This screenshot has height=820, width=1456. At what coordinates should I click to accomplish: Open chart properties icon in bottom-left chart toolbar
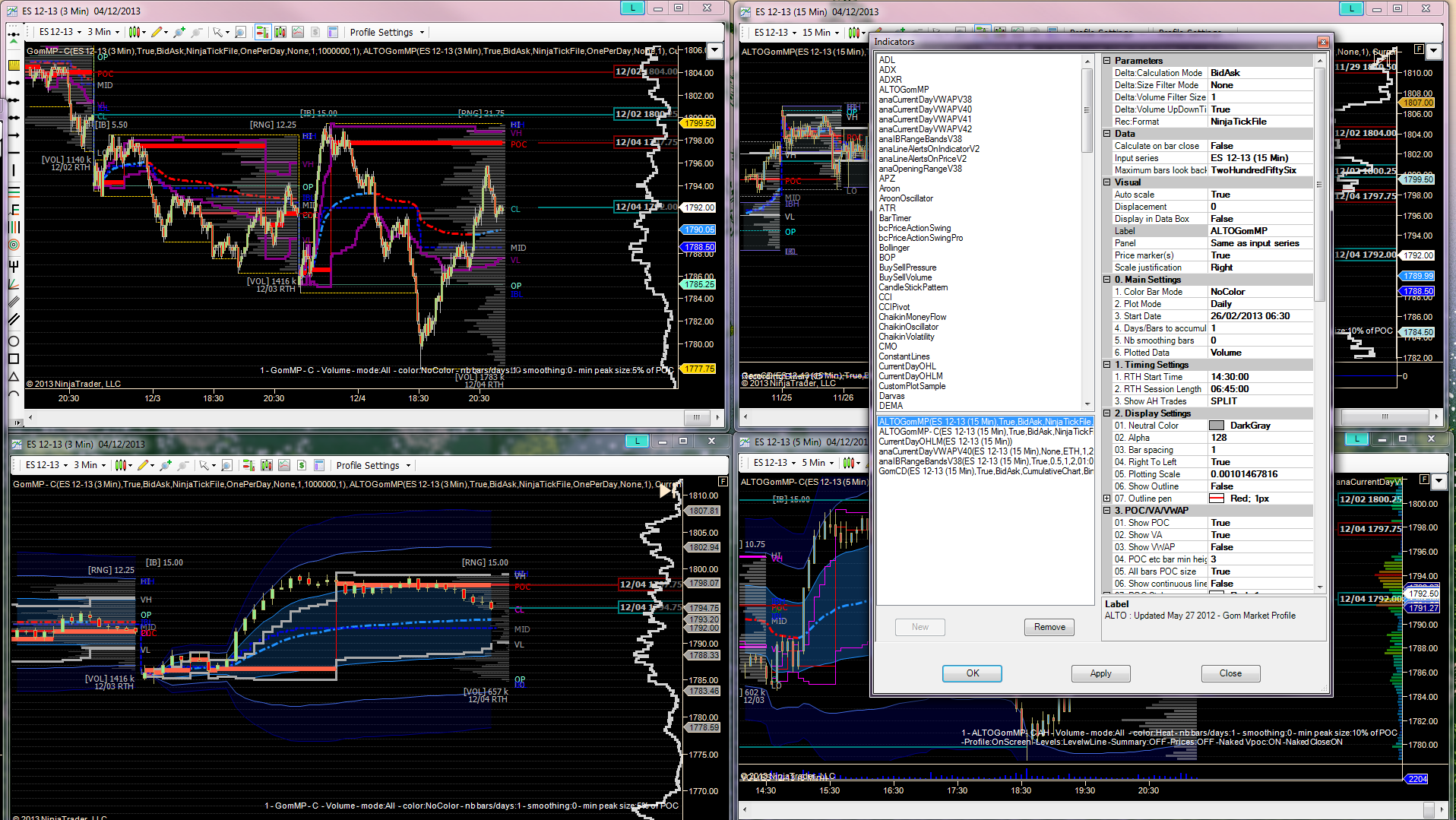pyautogui.click(x=319, y=465)
